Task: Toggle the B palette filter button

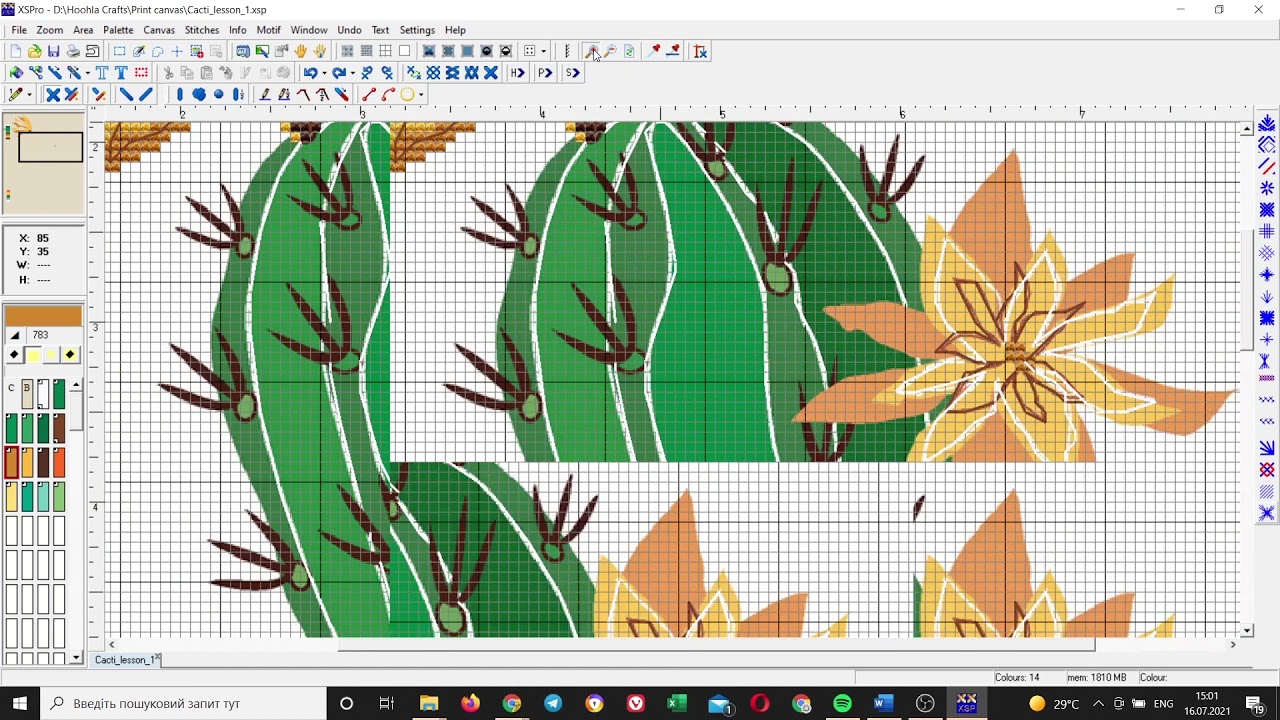Action: tap(27, 394)
